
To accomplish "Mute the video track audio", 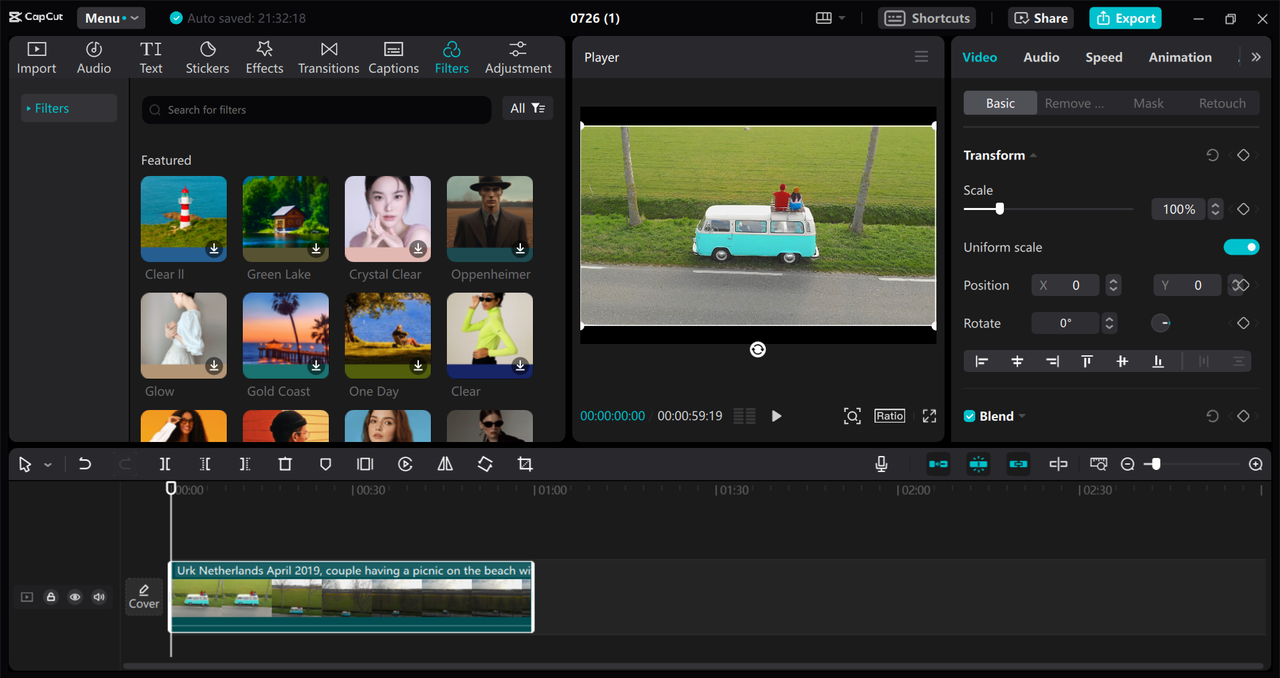I will [x=99, y=597].
